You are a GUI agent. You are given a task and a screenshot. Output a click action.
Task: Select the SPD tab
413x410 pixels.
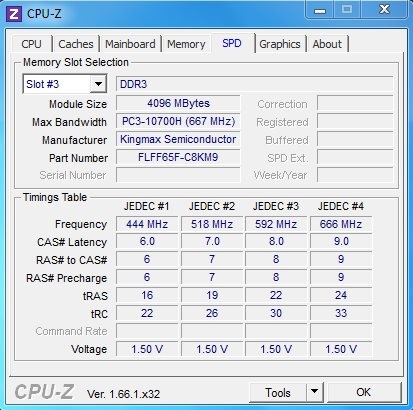232,43
